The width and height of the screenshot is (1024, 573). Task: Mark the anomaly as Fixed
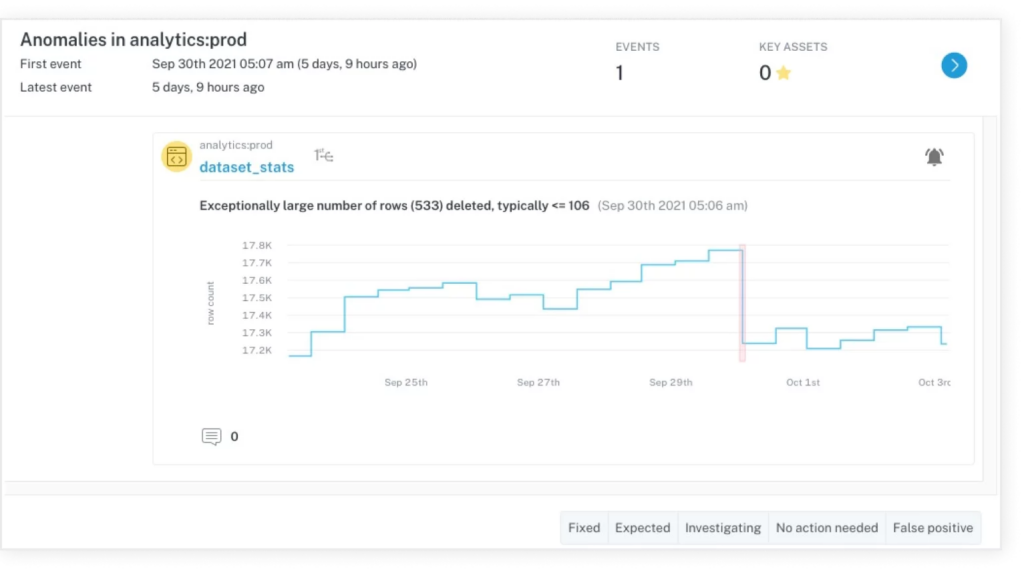[x=584, y=528]
